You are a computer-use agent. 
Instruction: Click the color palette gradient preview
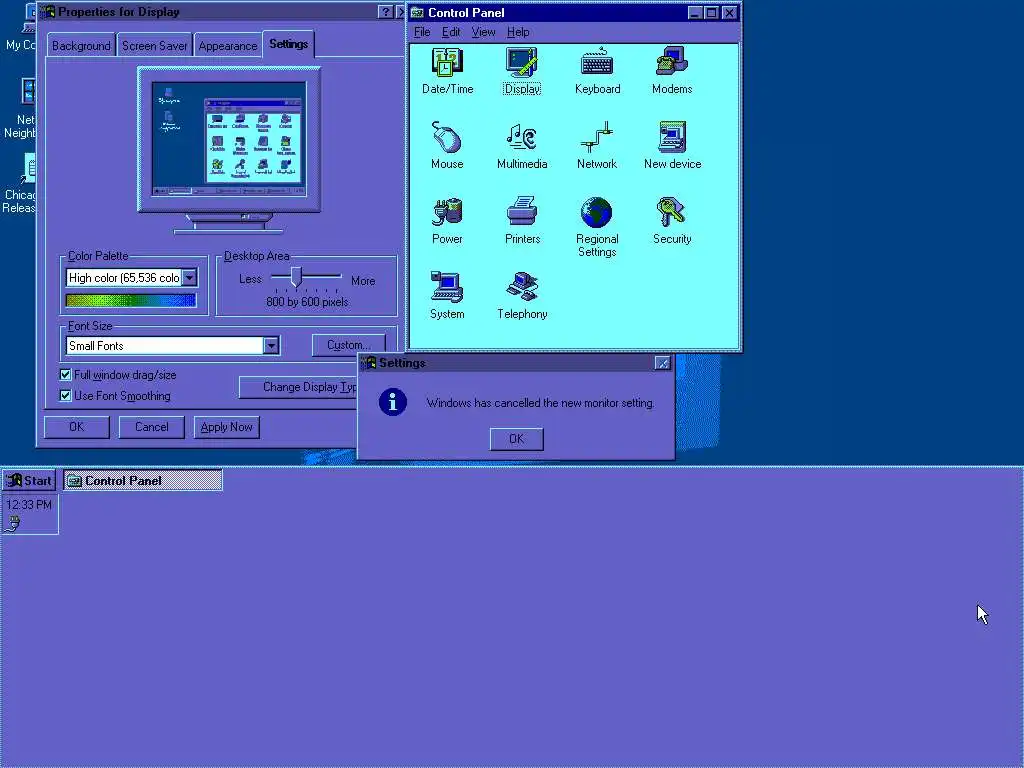[131, 300]
